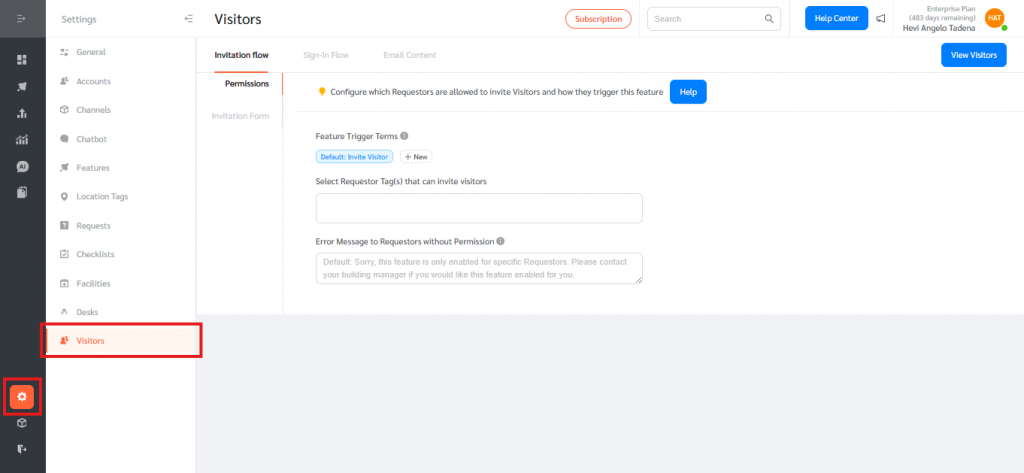1024x473 pixels.
Task: Click the View Visitors button
Action: (973, 55)
